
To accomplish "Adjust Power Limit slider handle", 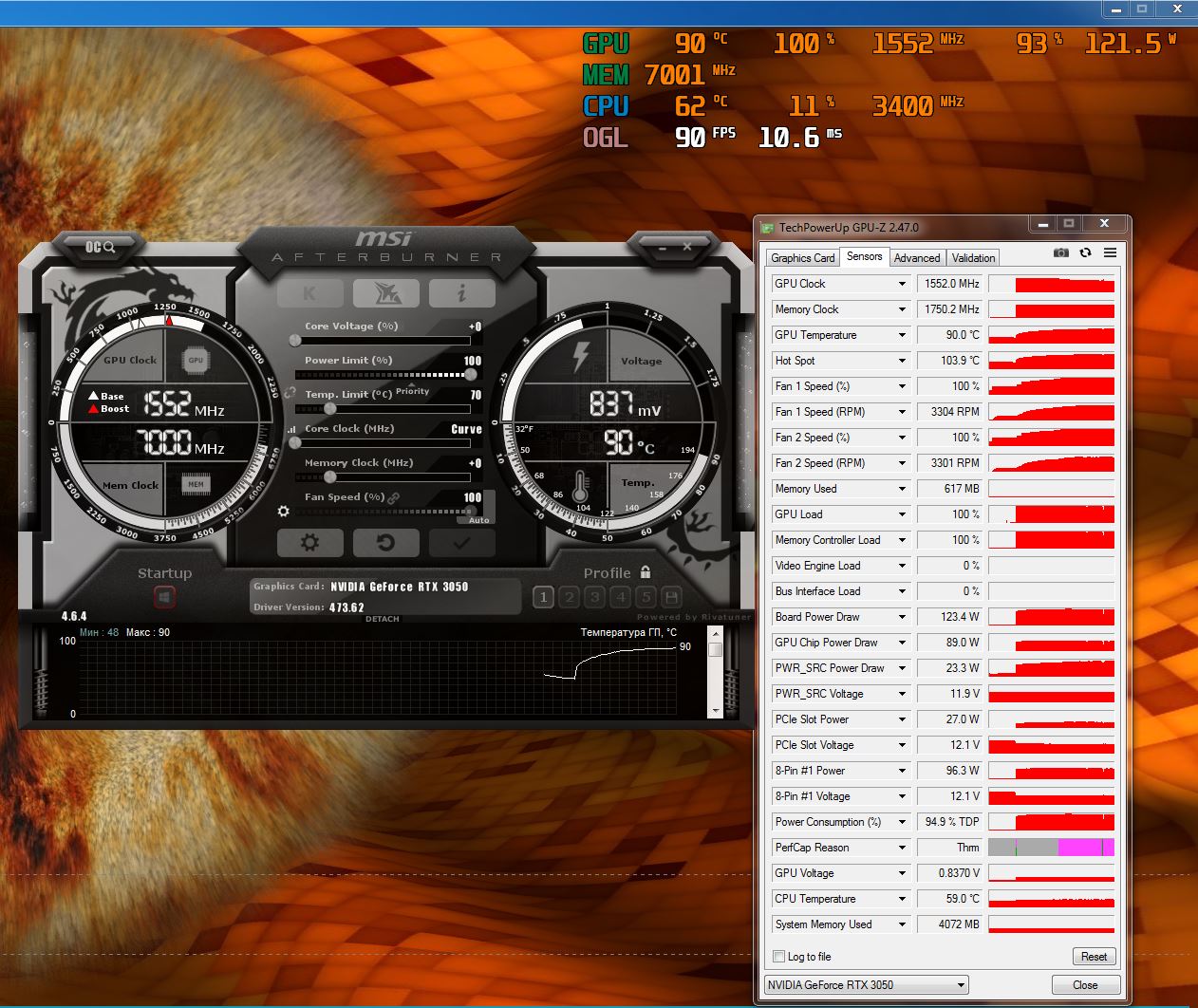I will pos(471,374).
